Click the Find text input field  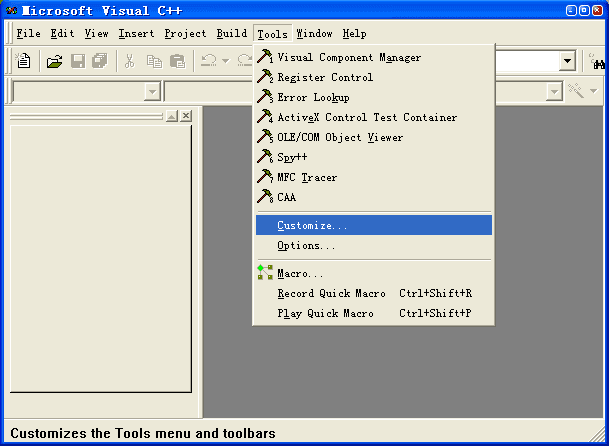pyautogui.click(x=526, y=61)
